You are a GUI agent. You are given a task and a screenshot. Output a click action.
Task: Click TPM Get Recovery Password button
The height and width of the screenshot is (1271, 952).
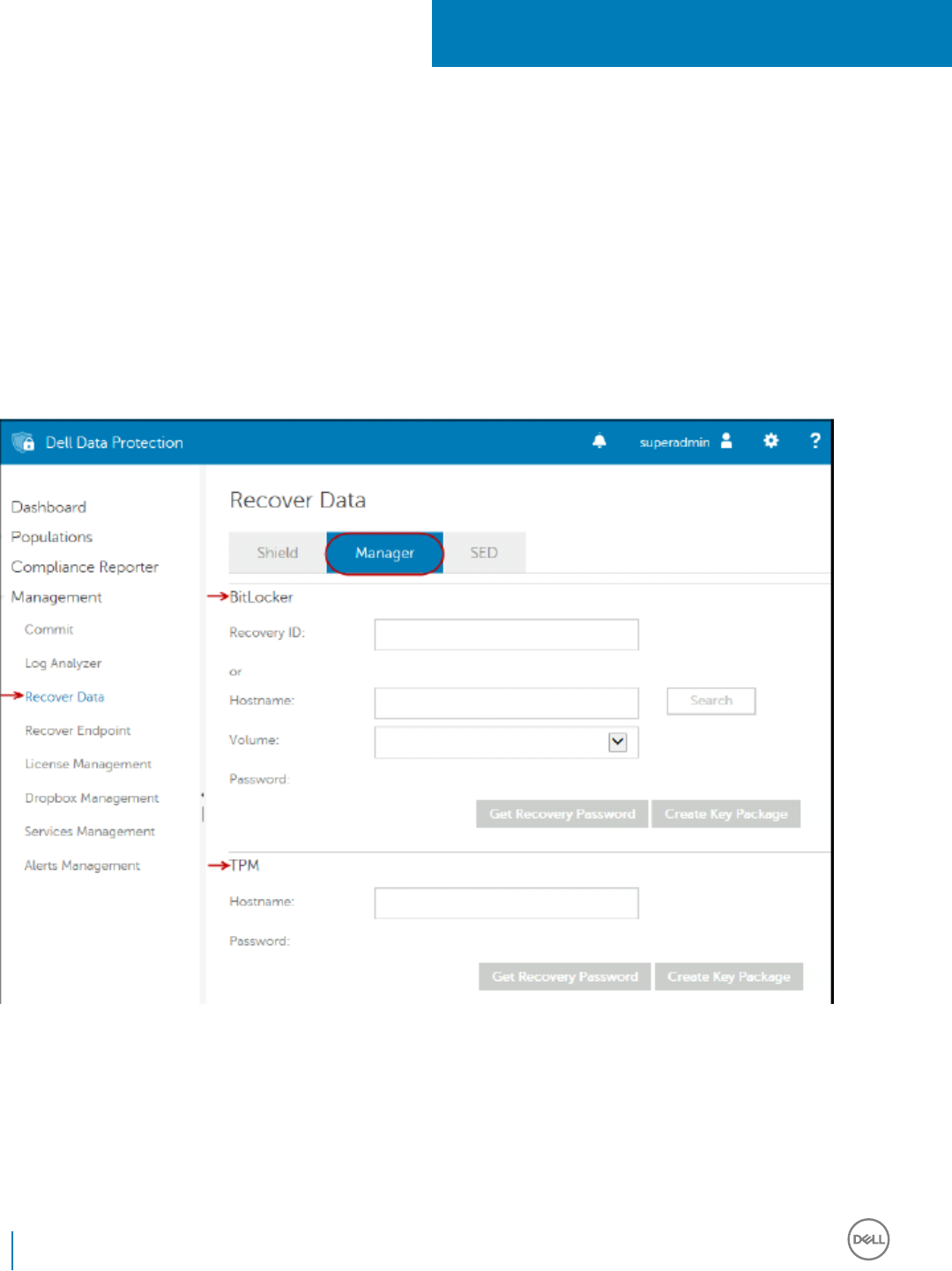pyautogui.click(x=565, y=977)
